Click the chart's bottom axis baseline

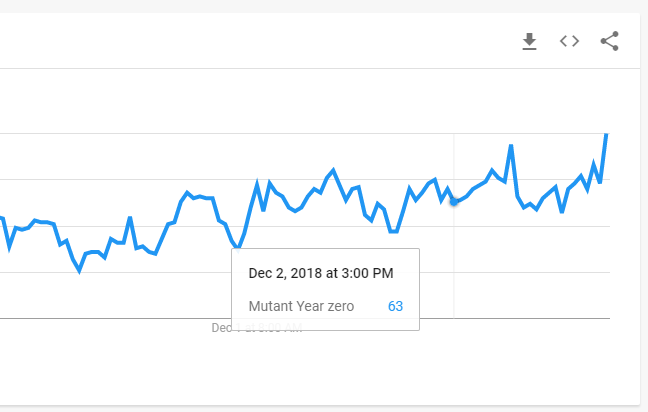pos(305,318)
